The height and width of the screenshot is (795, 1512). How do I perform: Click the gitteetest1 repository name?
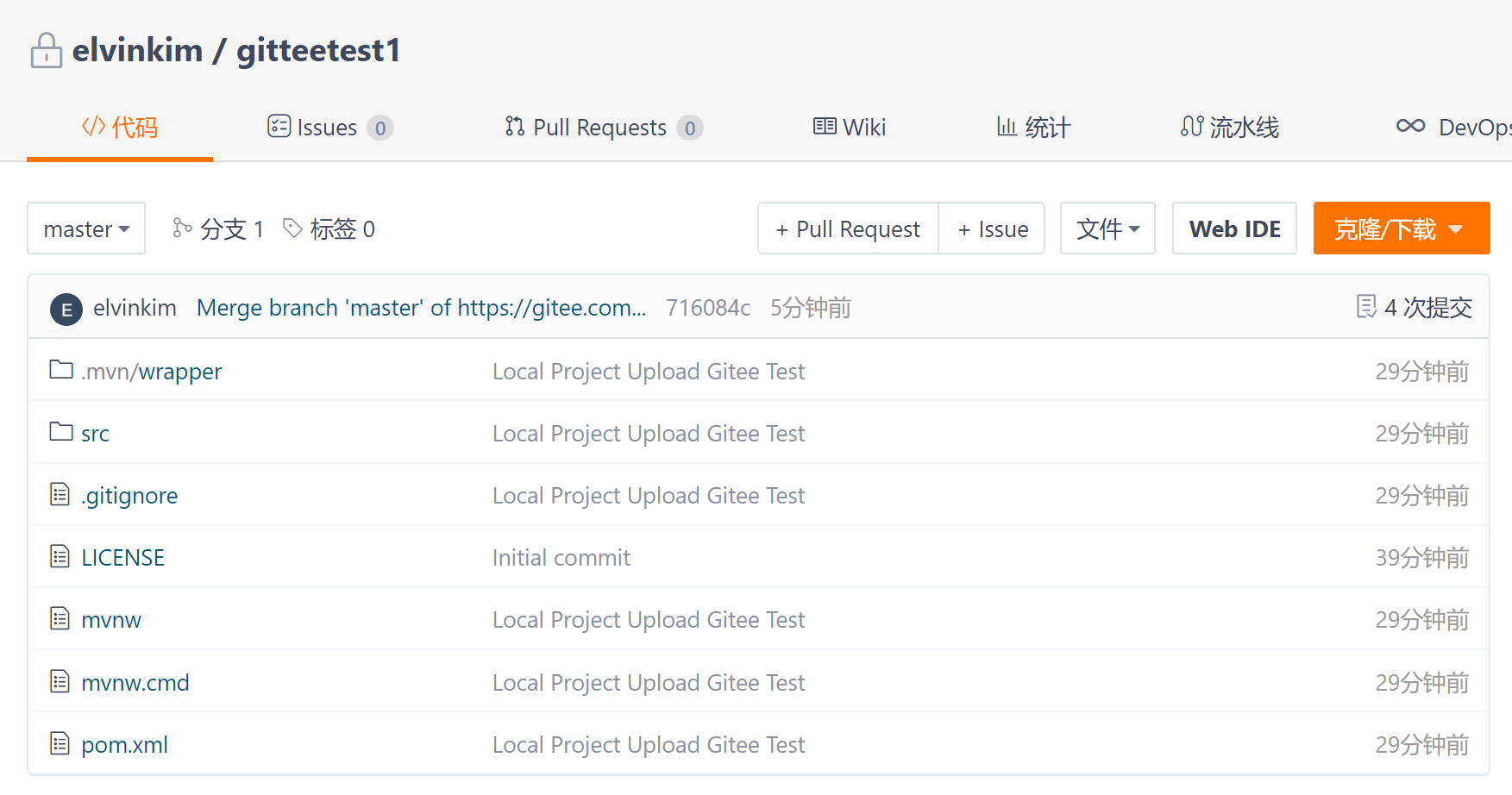(x=318, y=51)
